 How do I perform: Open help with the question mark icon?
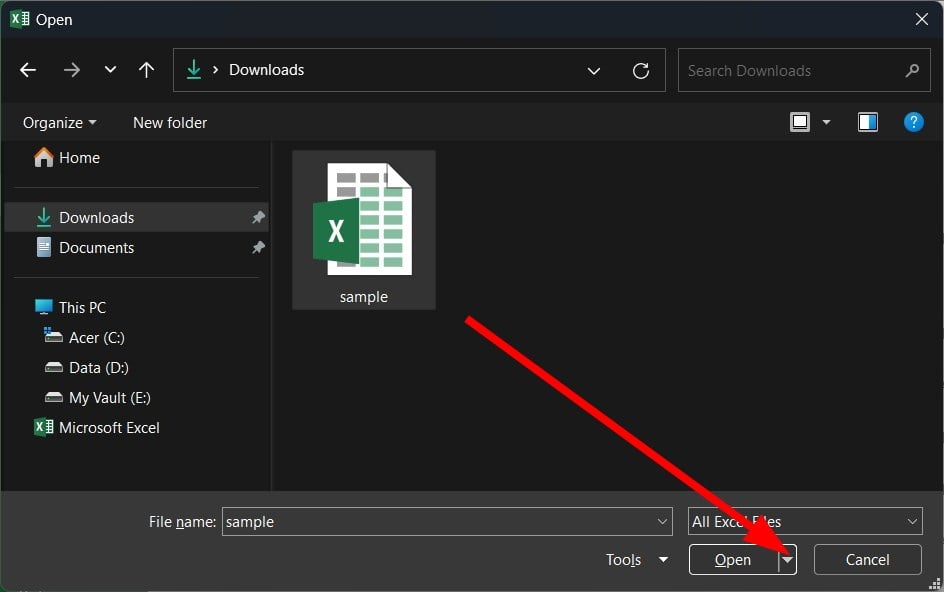(x=913, y=122)
